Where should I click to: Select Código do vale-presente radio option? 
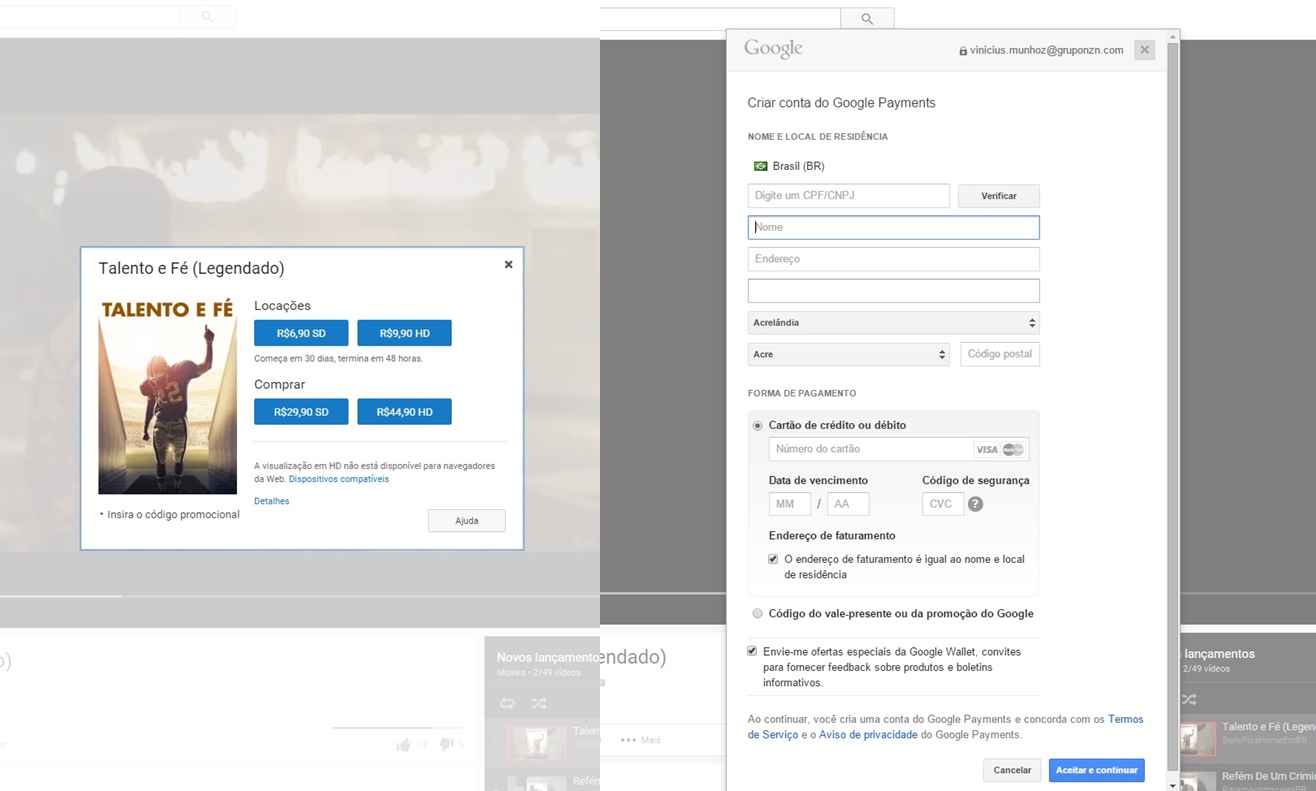[x=758, y=614]
